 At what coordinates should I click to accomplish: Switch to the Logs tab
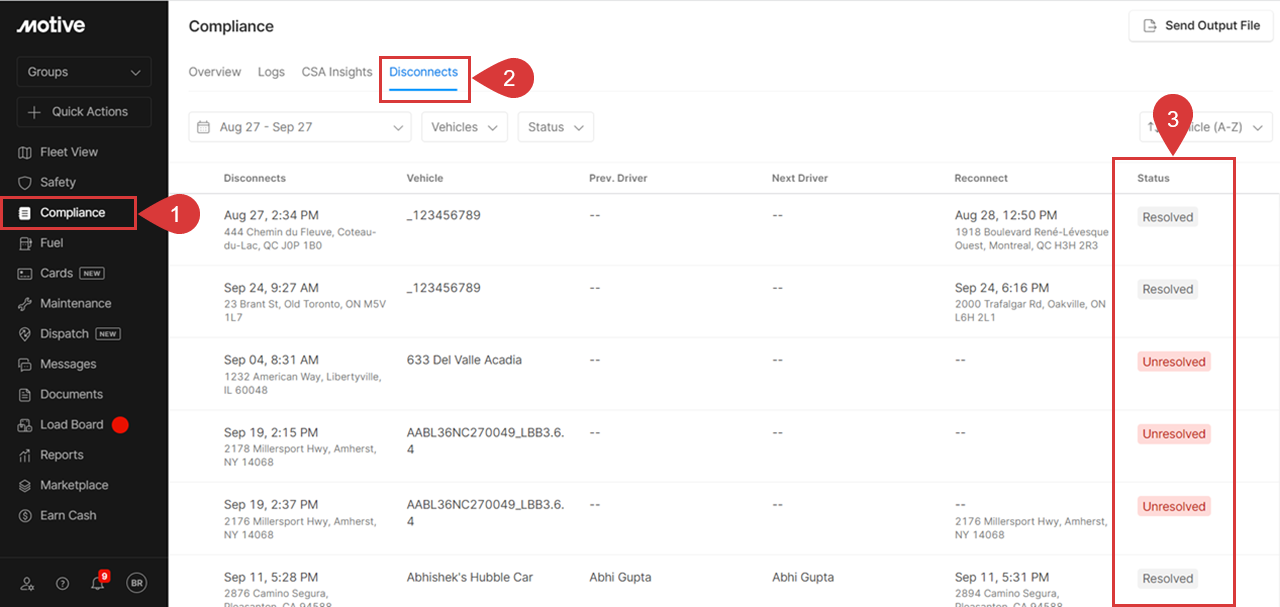271,72
